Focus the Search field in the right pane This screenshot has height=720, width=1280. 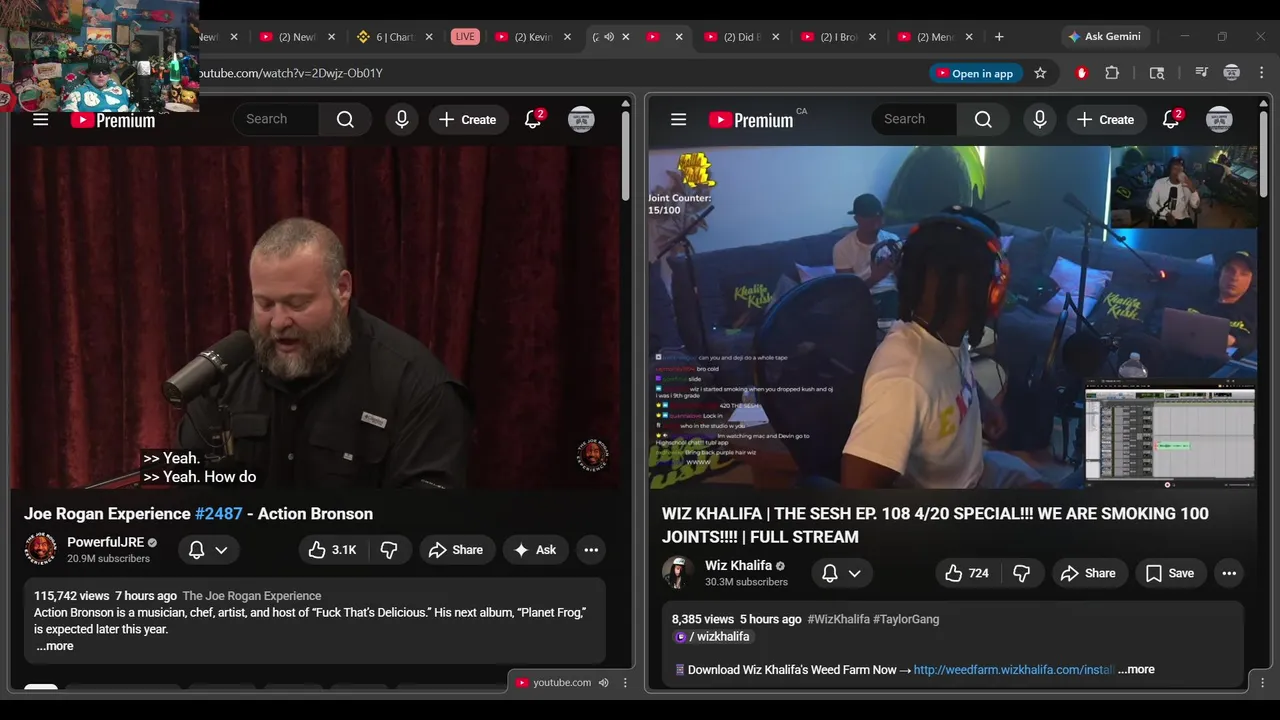pyautogui.click(x=915, y=120)
